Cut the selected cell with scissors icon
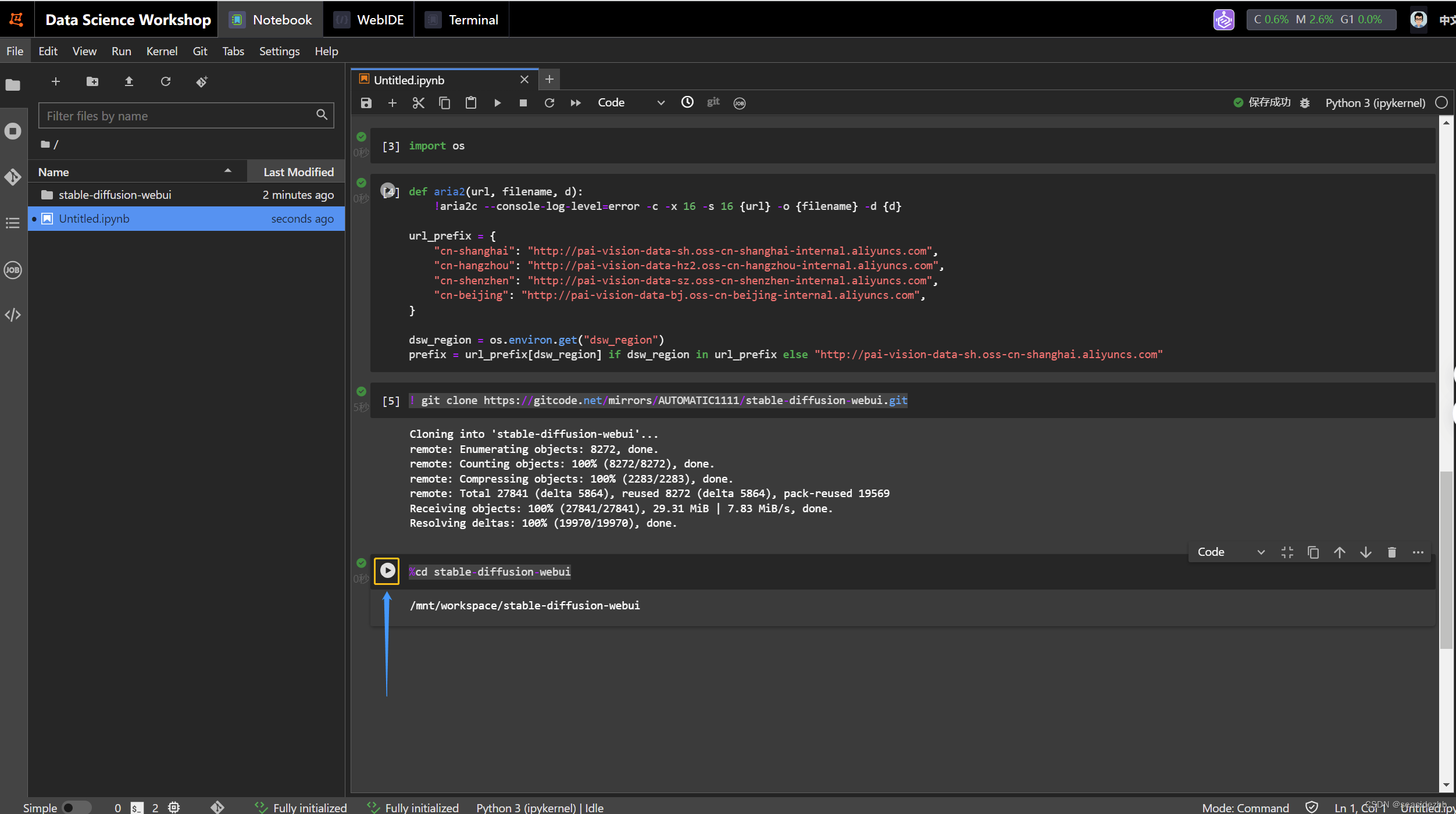This screenshot has height=814, width=1456. click(419, 103)
